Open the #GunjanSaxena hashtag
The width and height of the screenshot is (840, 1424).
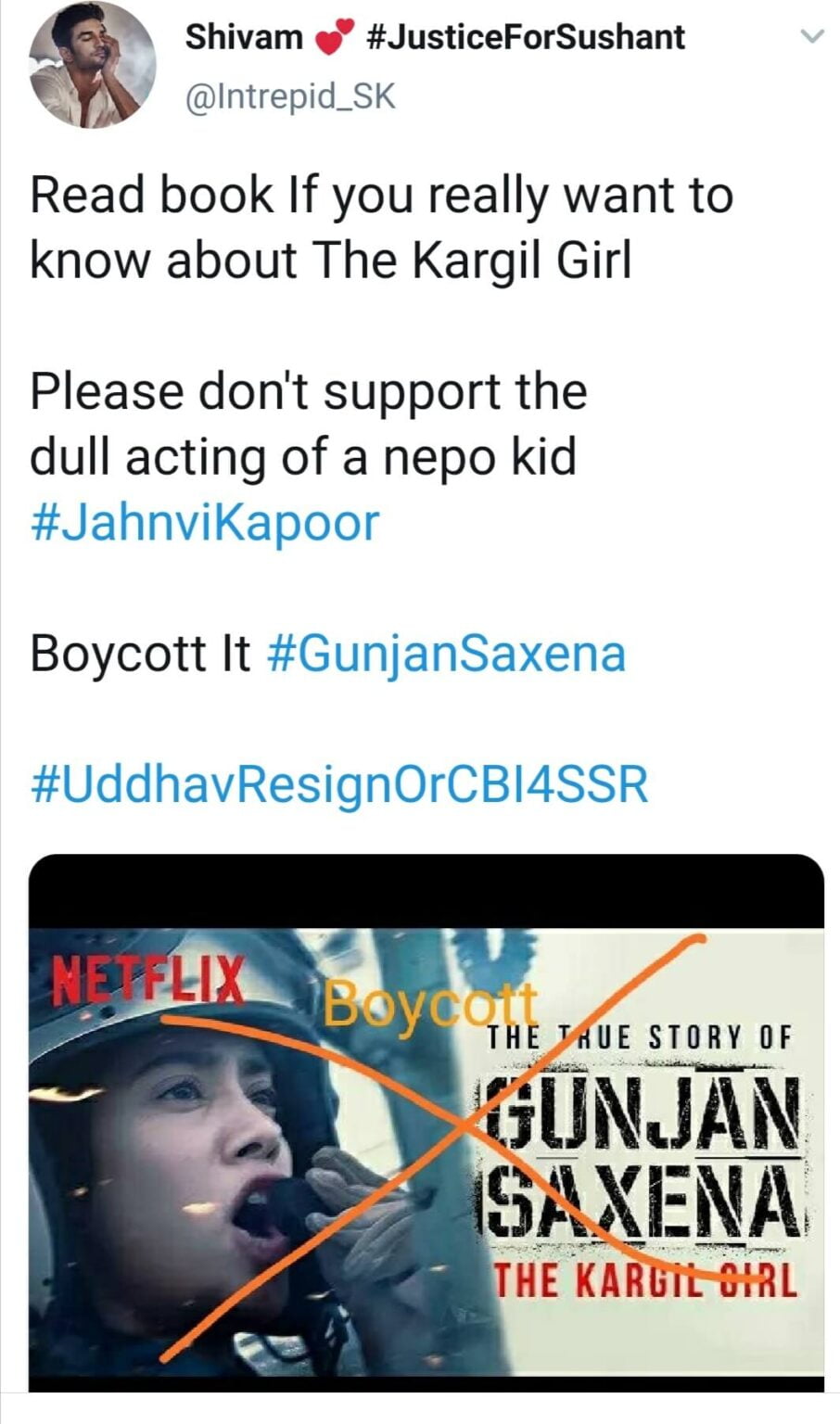pos(446,654)
